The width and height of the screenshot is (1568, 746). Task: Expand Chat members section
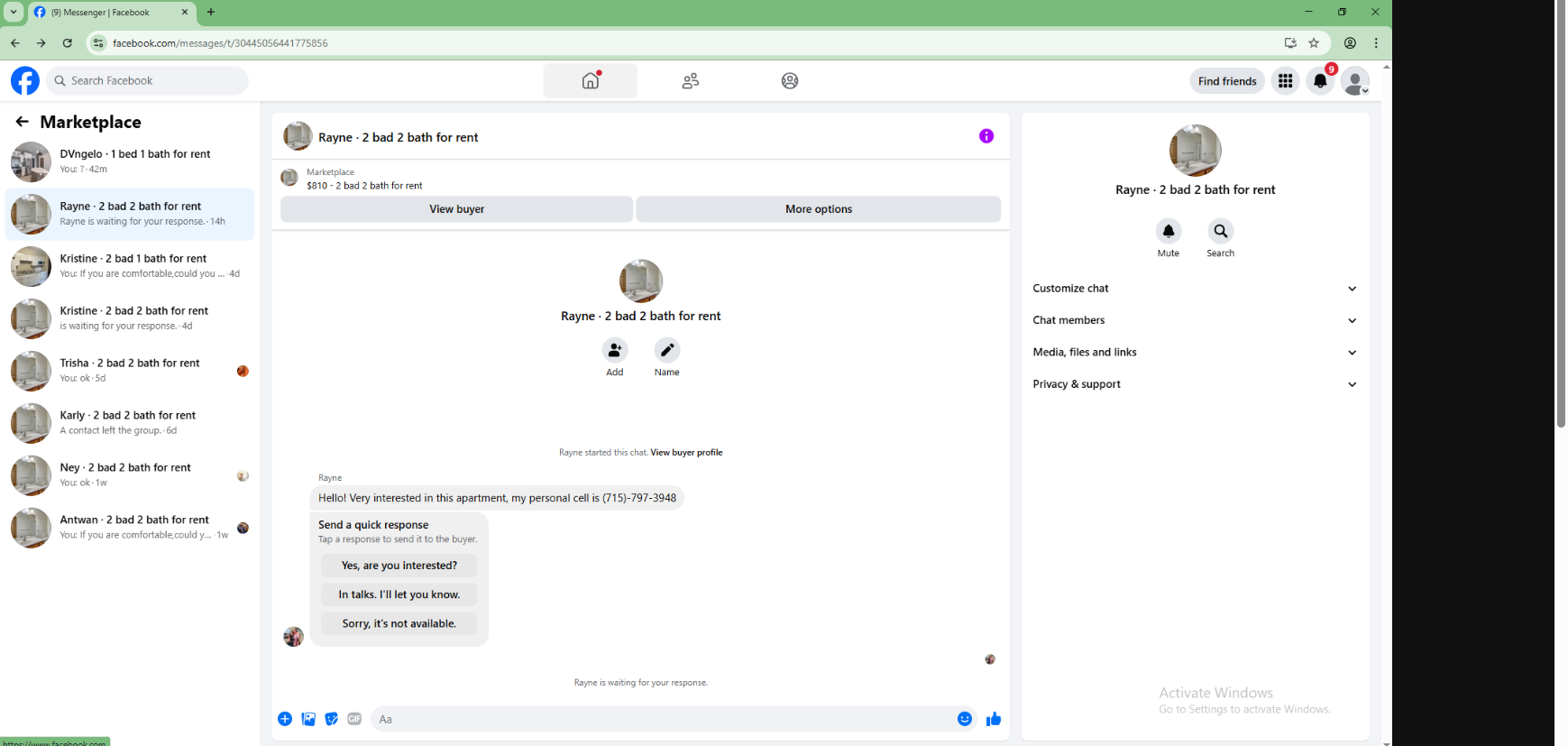[1195, 320]
